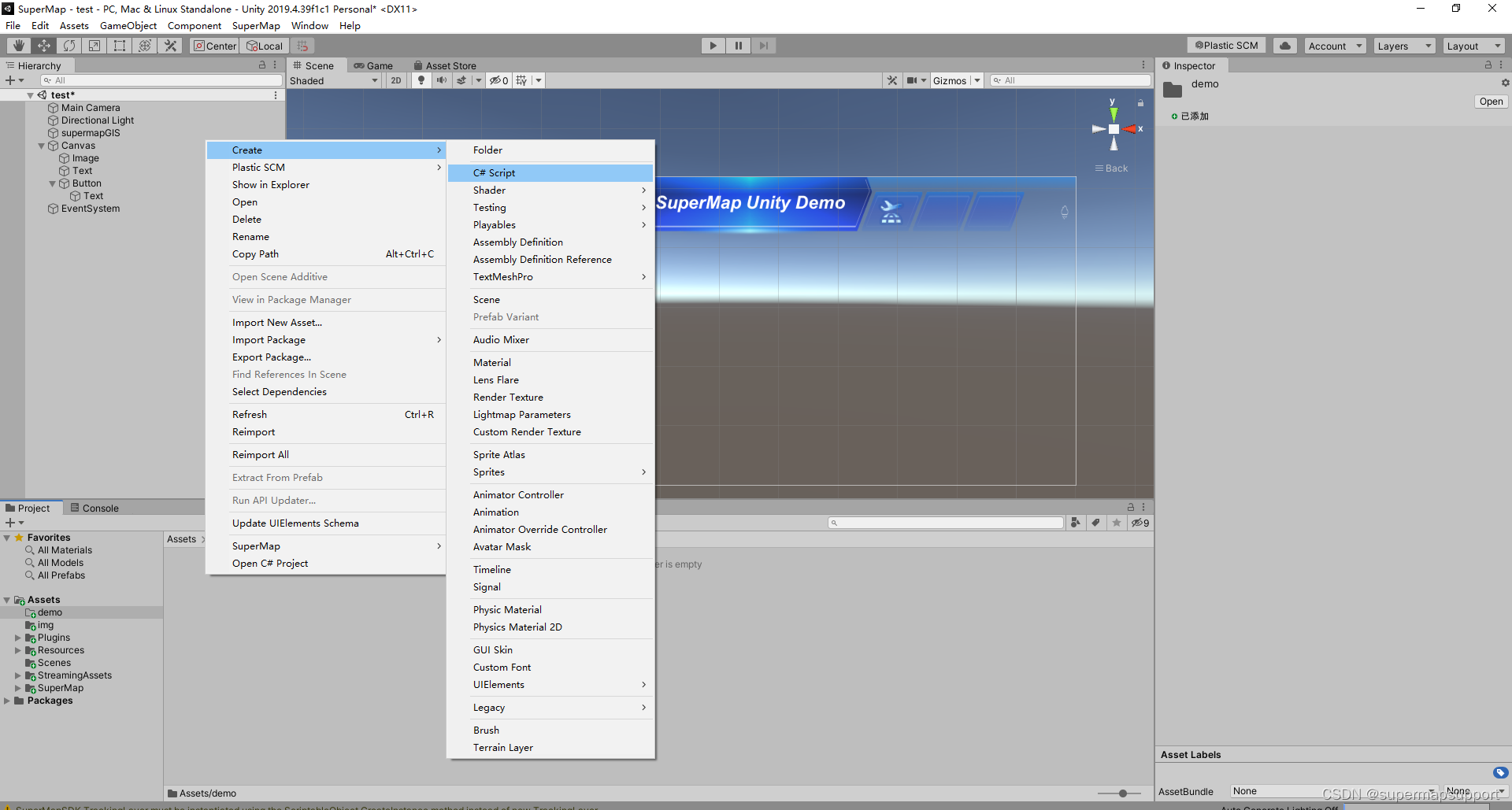Screen dimensions: 1512x810
Task: Start Play mode
Action: tap(713, 46)
